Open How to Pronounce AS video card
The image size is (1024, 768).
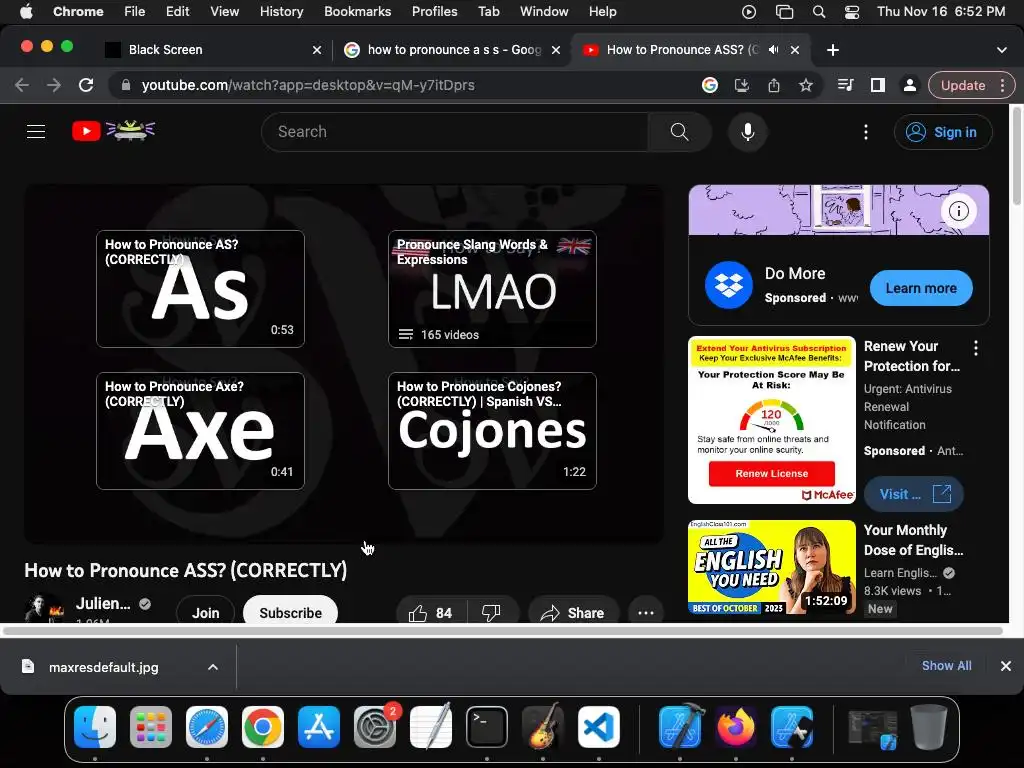200,289
